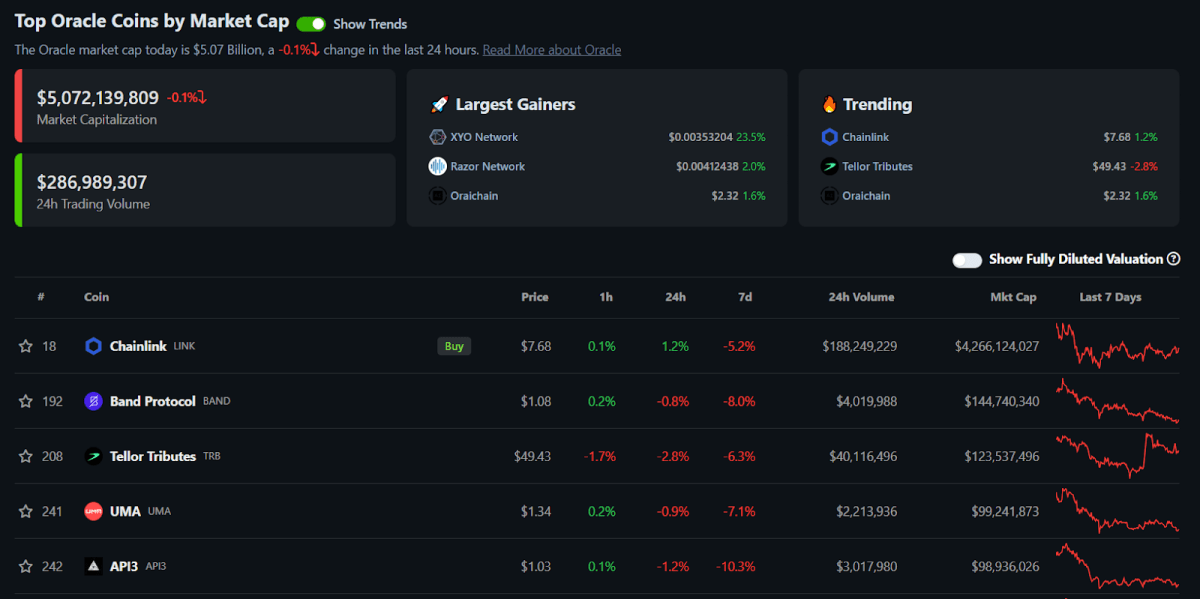Open Tellor Tributes in the Trending list

pos(878,166)
